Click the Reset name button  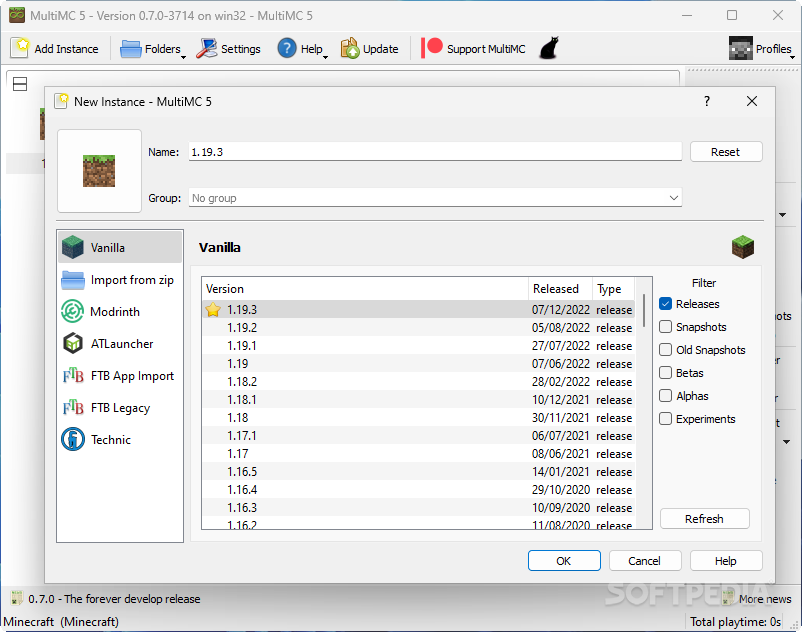pyautogui.click(x=726, y=152)
